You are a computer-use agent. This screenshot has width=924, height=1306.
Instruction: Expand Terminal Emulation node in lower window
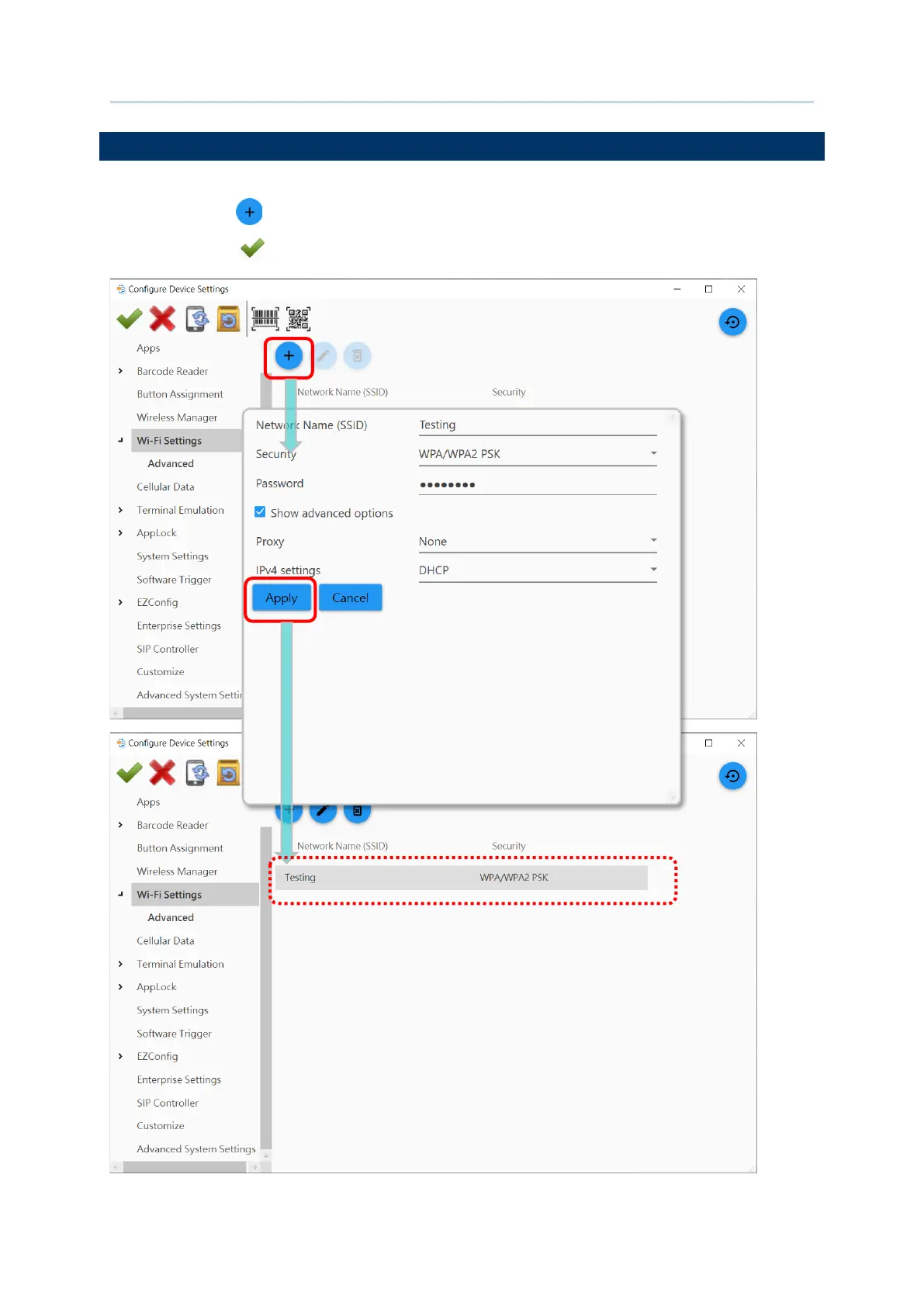[120, 964]
